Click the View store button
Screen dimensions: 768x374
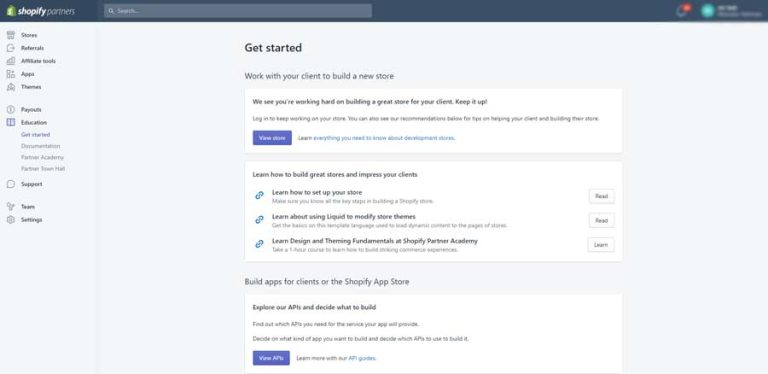[272, 138]
